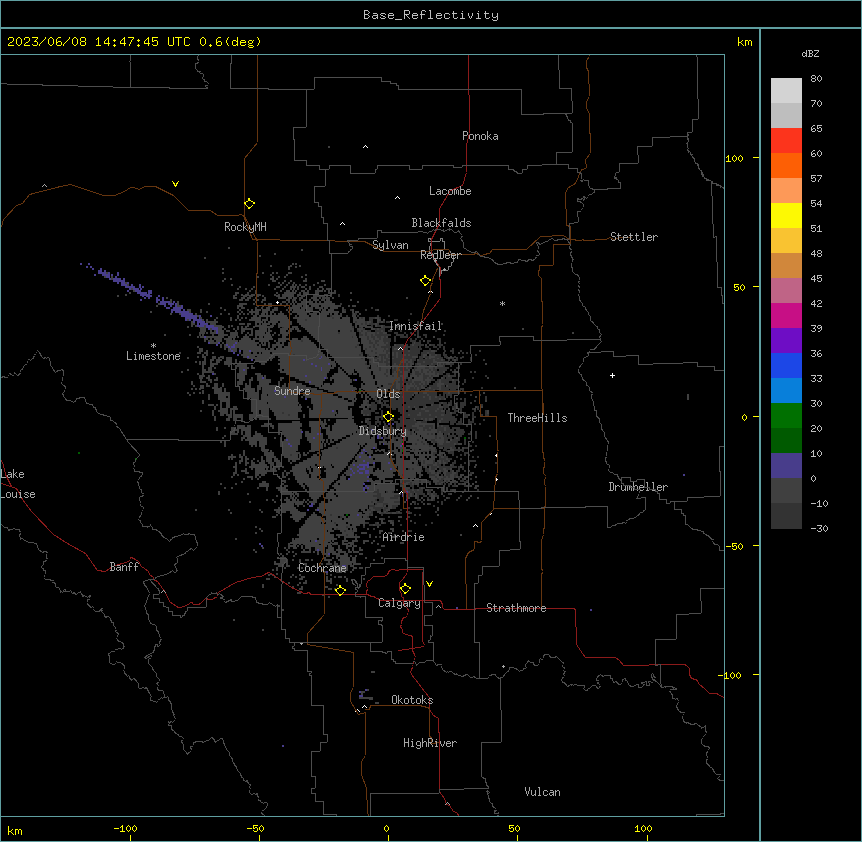
Task: Click the RedDeer city label
Action: coord(440,255)
